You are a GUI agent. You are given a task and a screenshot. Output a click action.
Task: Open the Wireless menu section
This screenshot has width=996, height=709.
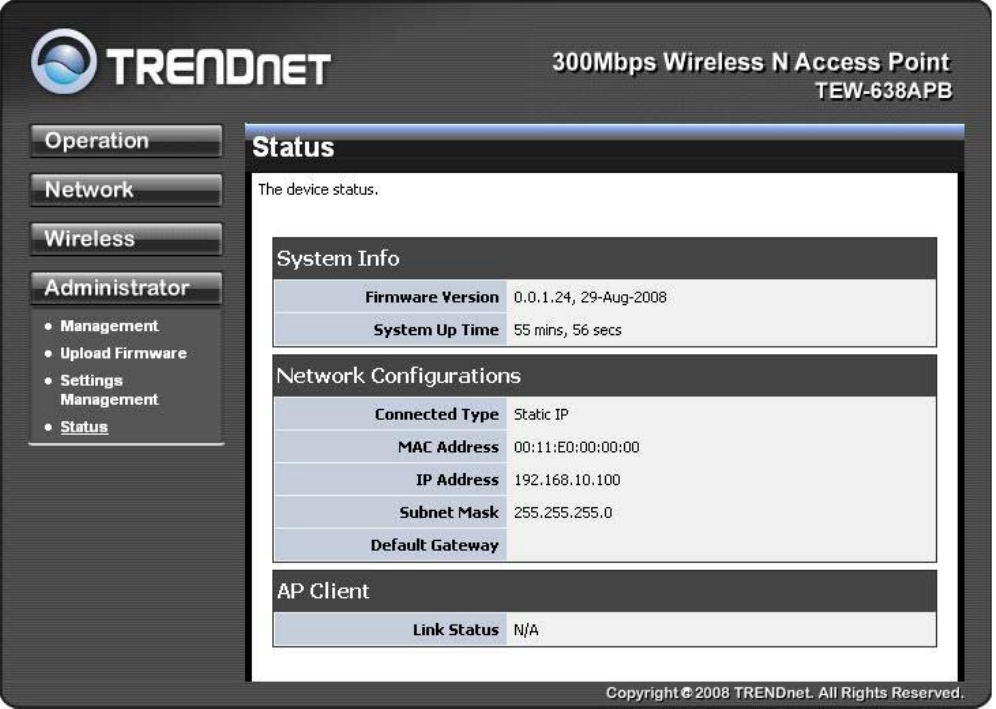point(126,238)
